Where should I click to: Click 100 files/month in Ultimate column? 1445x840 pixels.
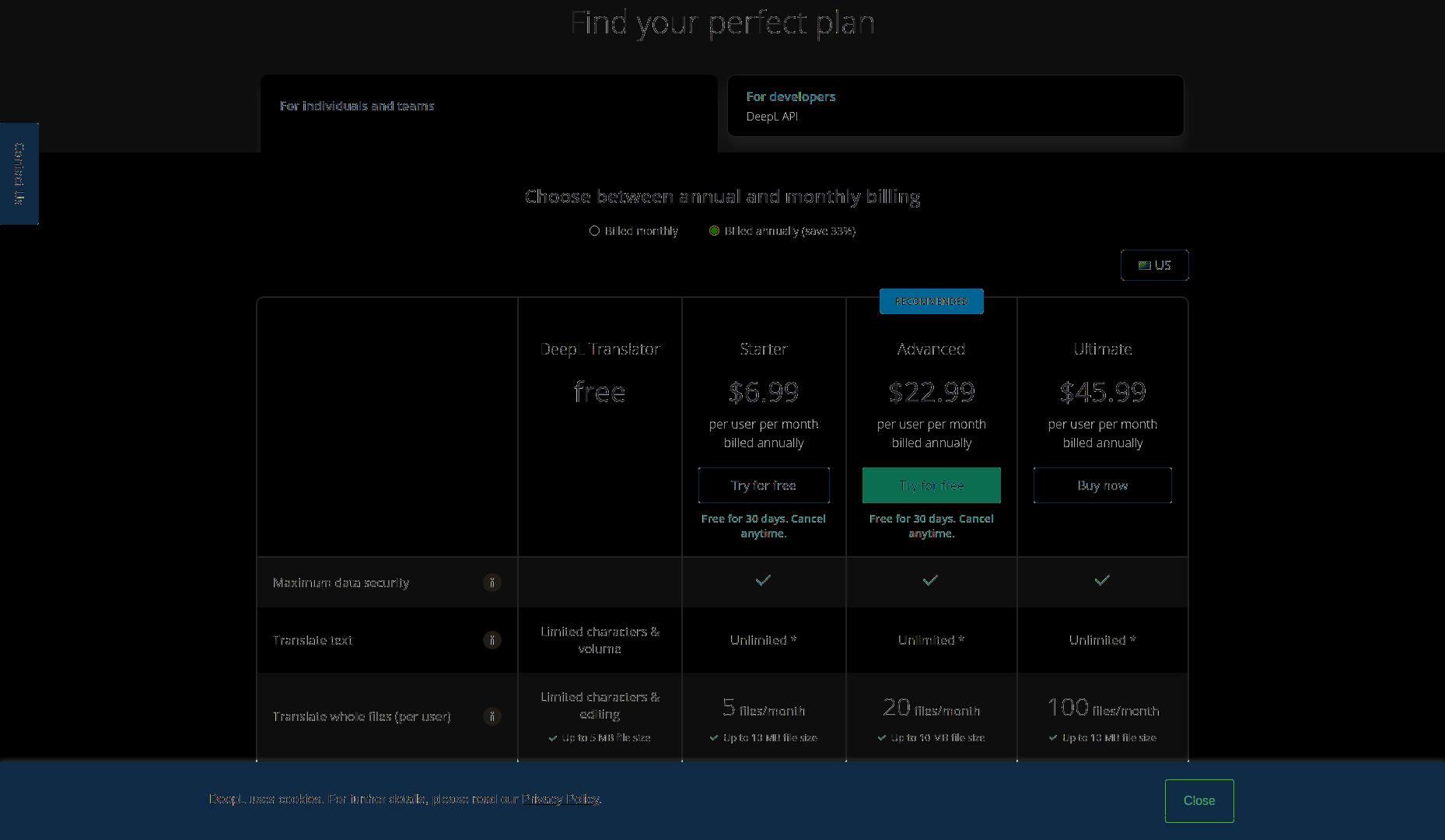(x=1102, y=708)
